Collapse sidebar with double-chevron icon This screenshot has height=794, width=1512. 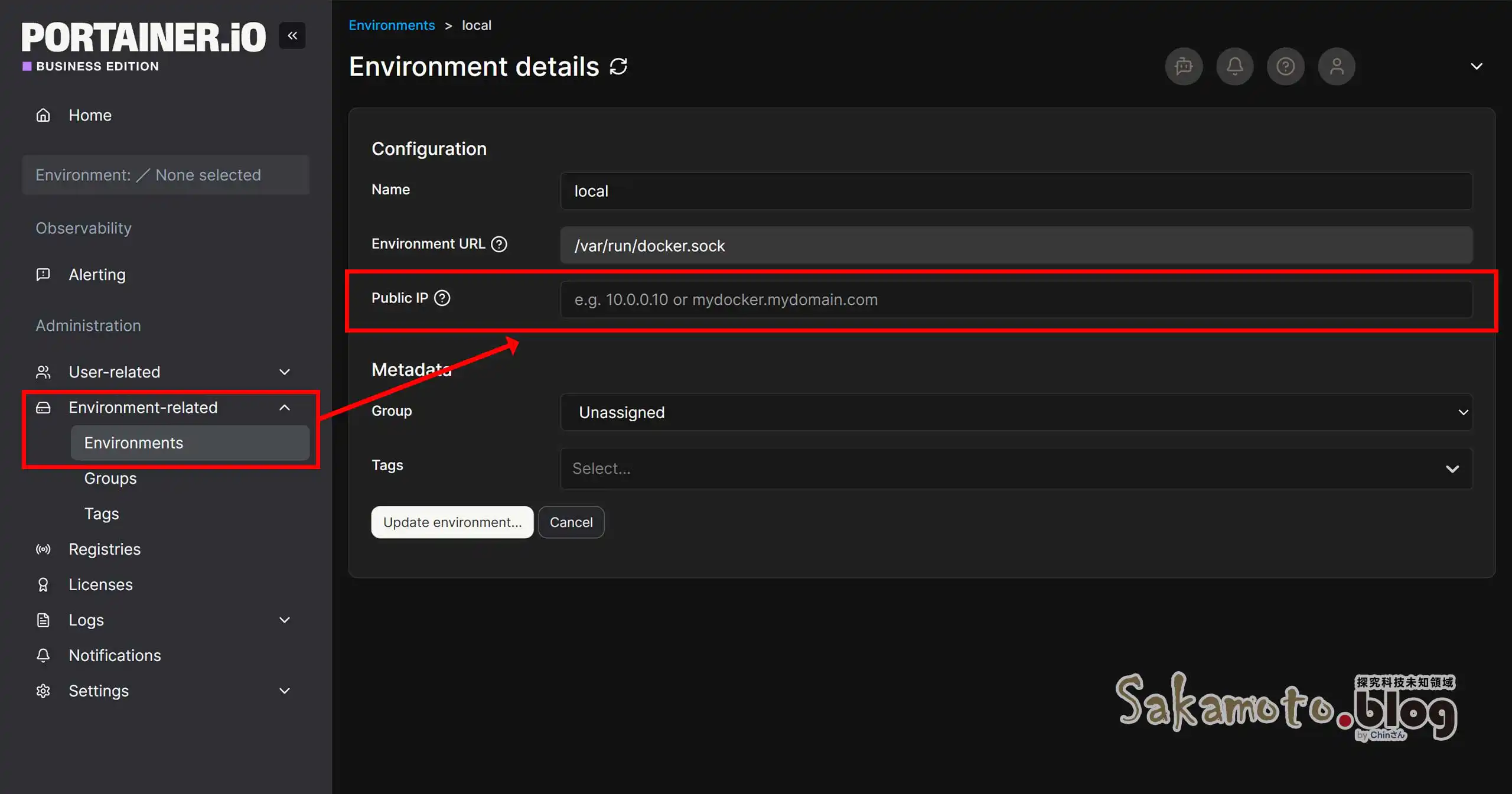click(292, 36)
